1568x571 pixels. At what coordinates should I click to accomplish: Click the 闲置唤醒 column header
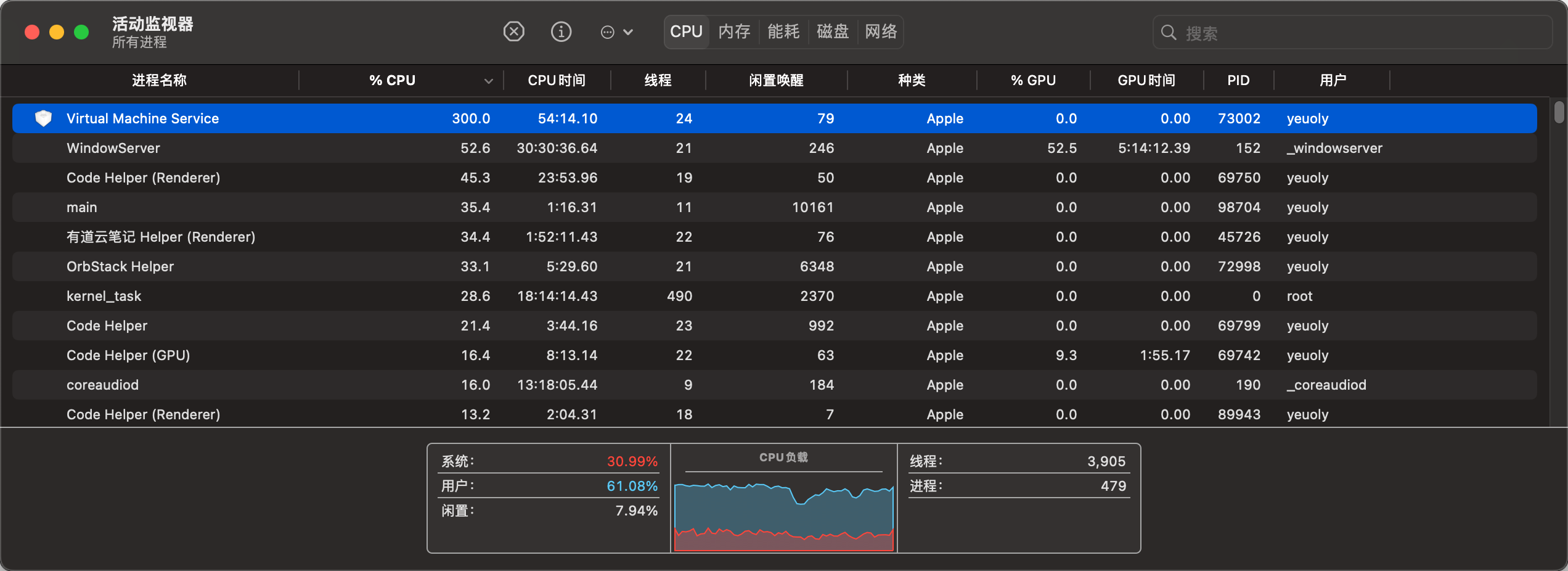(776, 80)
